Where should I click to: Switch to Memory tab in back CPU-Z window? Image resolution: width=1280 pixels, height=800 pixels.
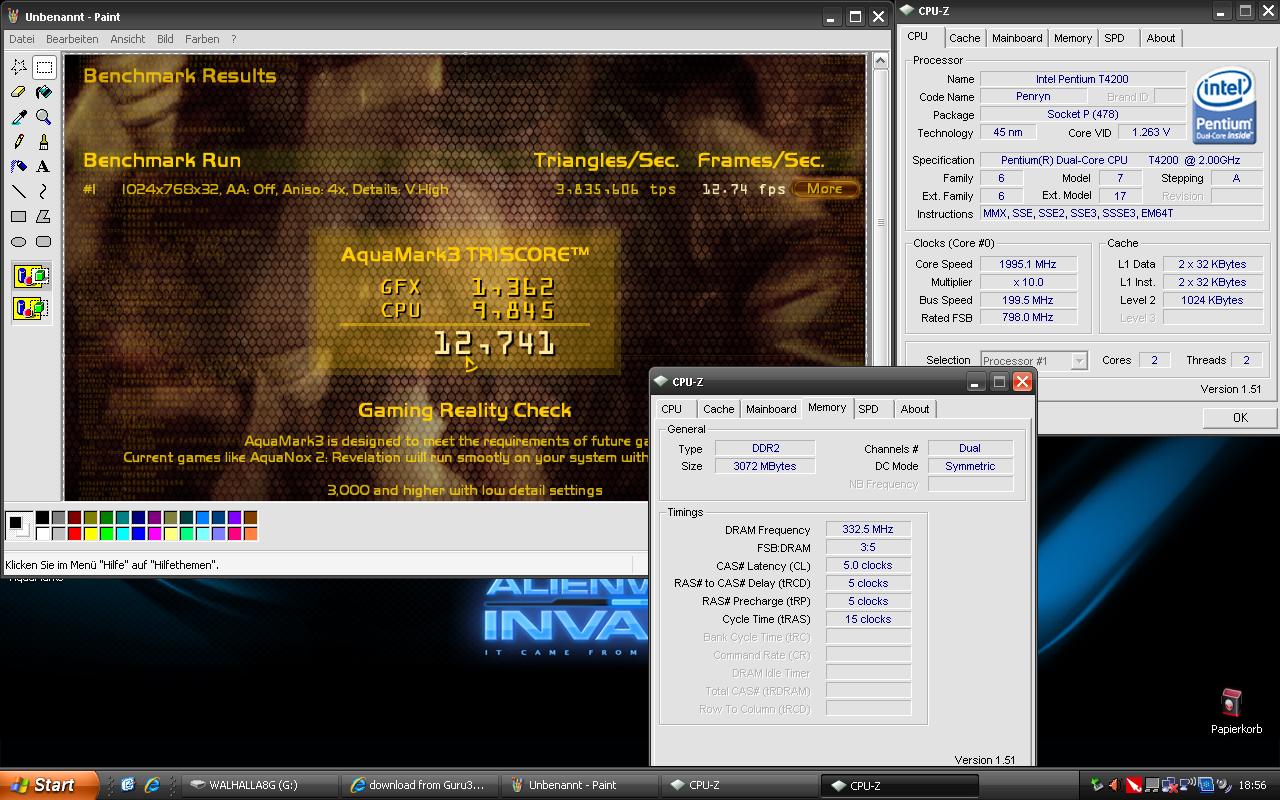tap(1073, 38)
